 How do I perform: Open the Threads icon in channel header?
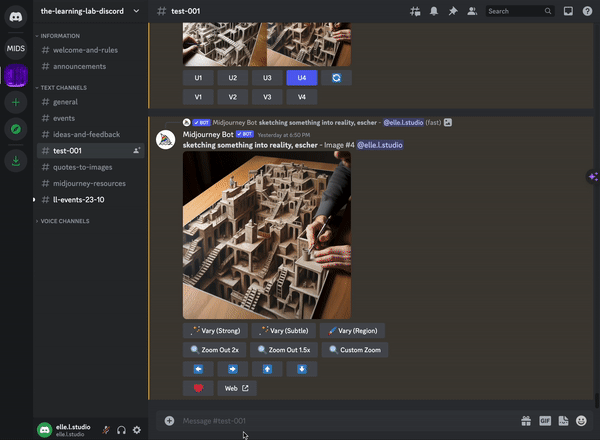pyautogui.click(x=415, y=11)
